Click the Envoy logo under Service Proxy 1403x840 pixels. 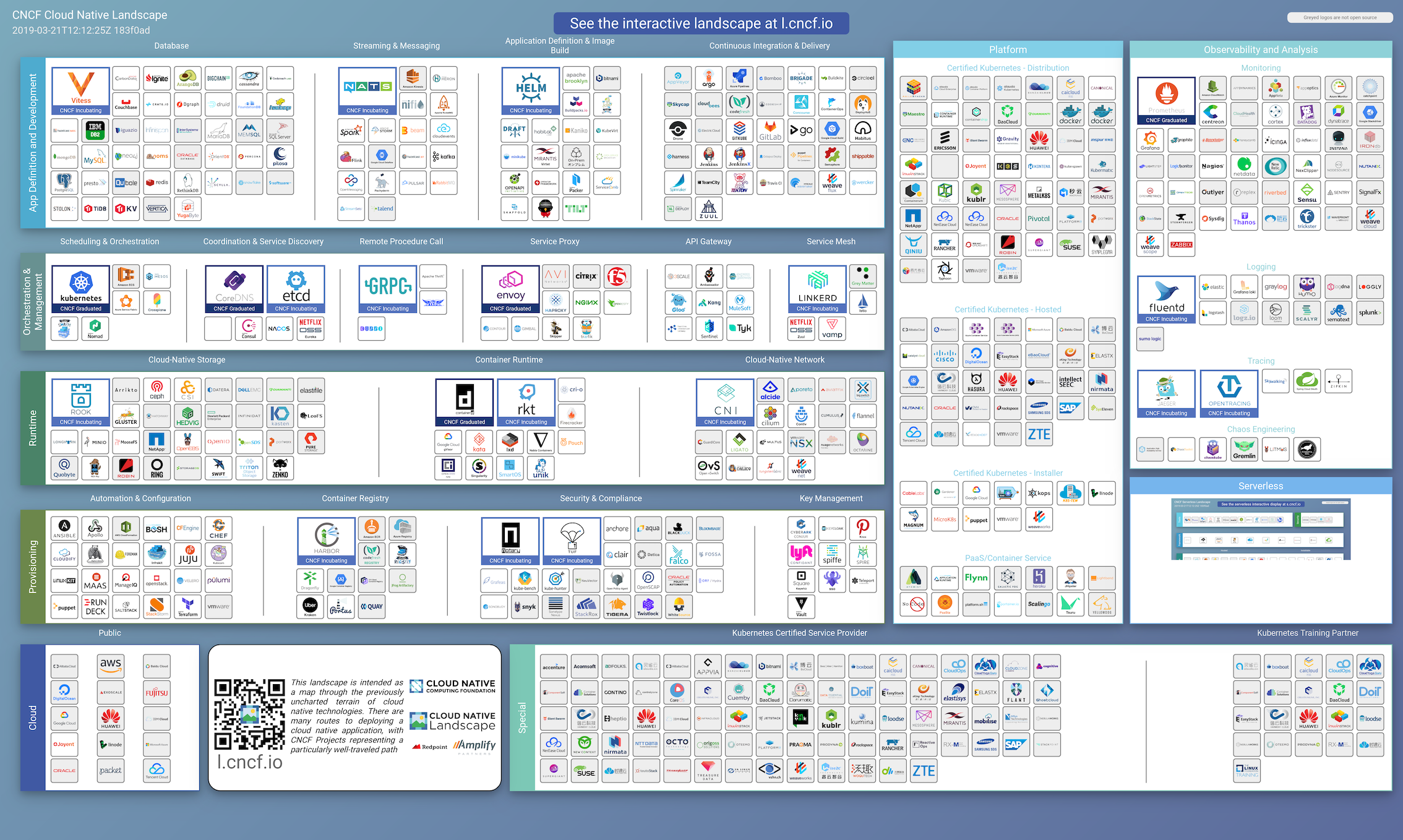(510, 289)
